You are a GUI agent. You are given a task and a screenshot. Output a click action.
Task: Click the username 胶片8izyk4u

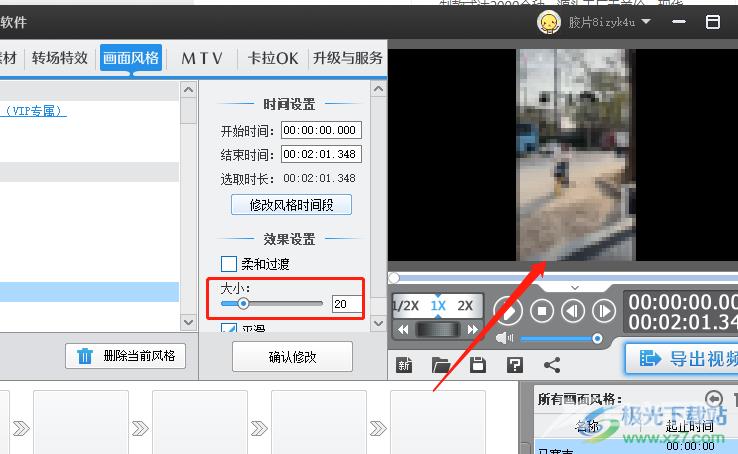coord(602,22)
